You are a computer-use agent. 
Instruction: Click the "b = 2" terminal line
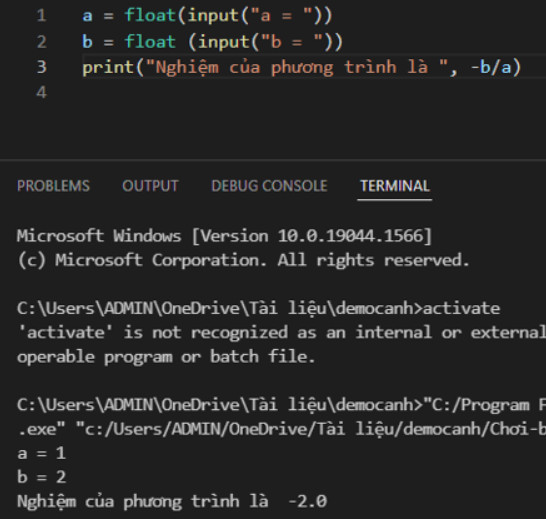[41, 477]
